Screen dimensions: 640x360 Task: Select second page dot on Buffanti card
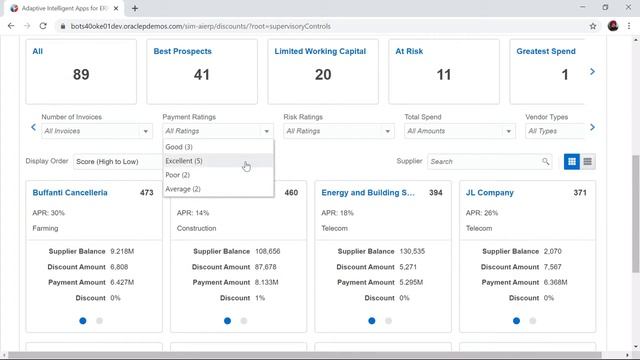click(99, 321)
